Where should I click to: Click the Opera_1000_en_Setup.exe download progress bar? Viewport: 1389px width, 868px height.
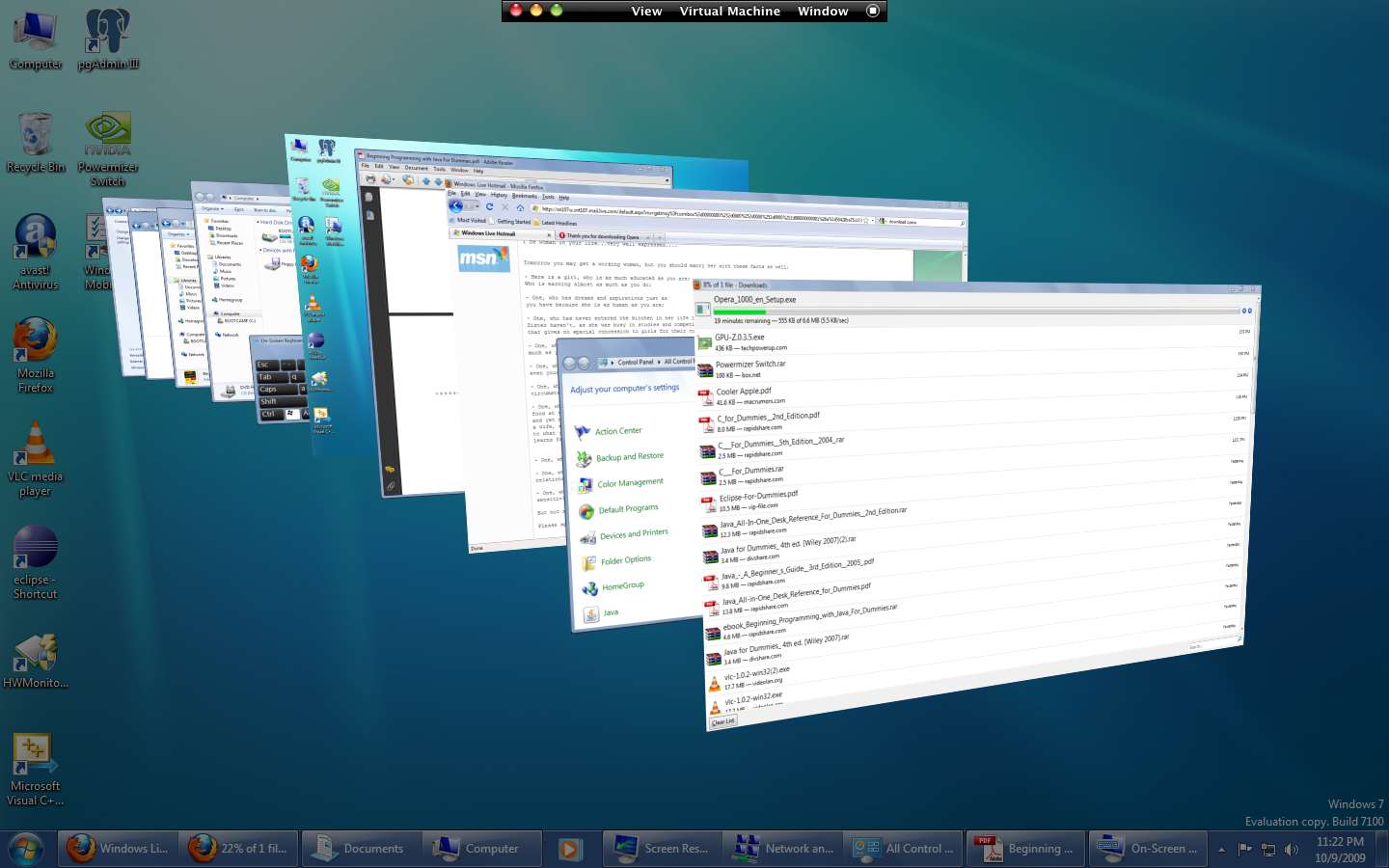(x=974, y=312)
